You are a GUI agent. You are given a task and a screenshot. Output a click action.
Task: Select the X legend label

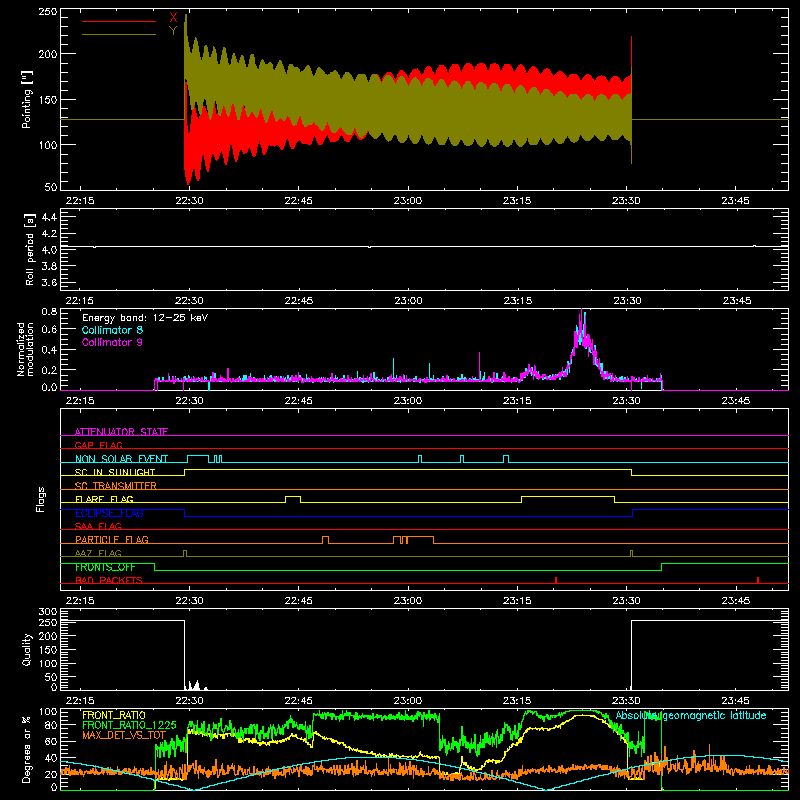(x=173, y=18)
